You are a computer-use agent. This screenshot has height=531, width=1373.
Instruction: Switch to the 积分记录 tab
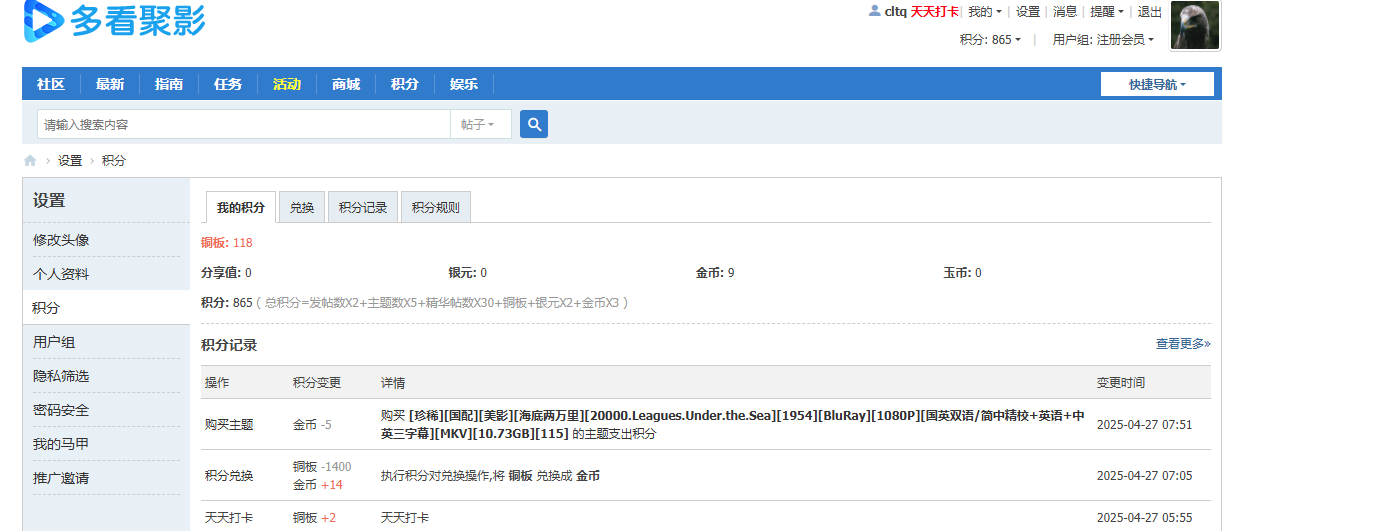(363, 208)
